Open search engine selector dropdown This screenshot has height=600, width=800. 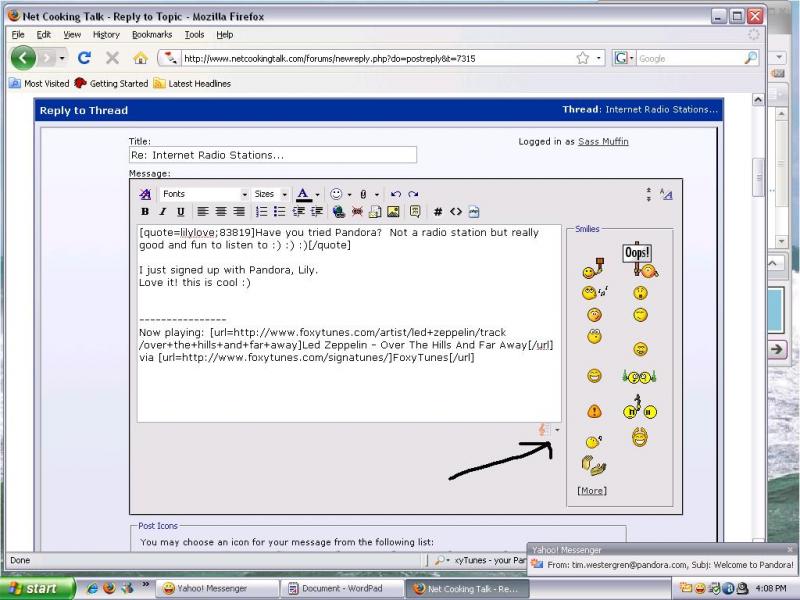tap(623, 58)
